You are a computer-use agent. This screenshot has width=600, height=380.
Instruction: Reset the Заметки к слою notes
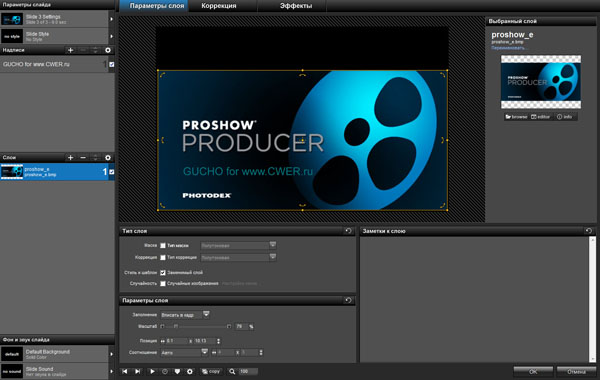(589, 231)
